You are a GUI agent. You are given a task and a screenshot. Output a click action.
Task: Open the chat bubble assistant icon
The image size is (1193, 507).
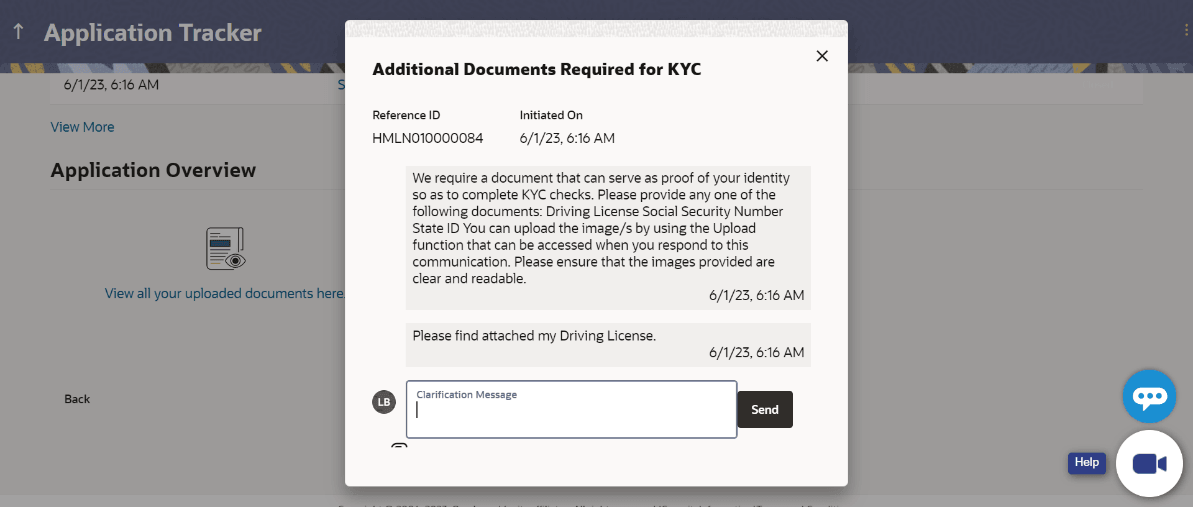point(1149,397)
